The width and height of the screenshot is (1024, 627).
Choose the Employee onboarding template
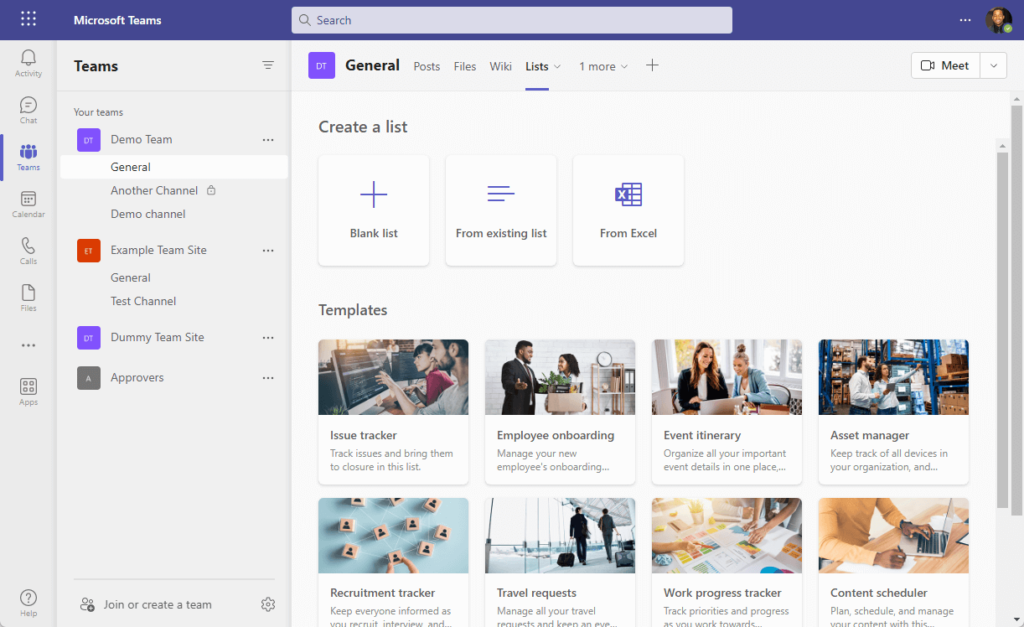(x=560, y=411)
